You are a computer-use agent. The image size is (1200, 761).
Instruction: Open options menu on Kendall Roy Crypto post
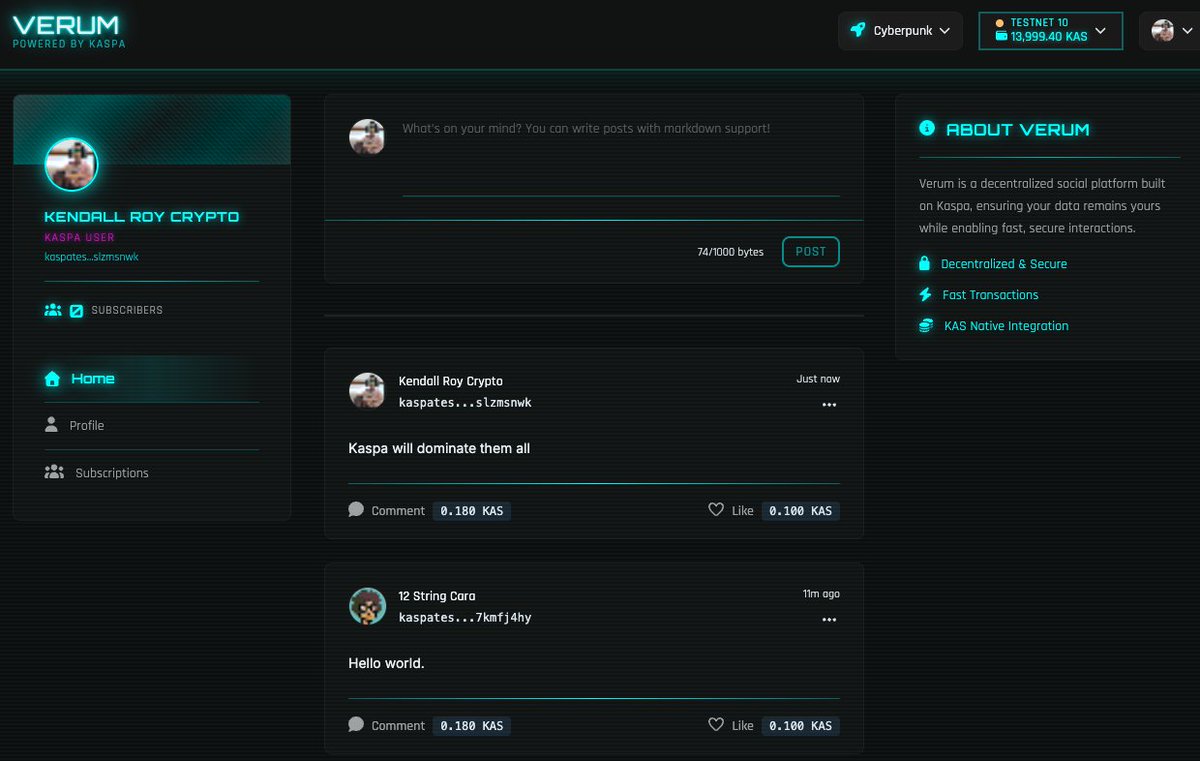(829, 405)
